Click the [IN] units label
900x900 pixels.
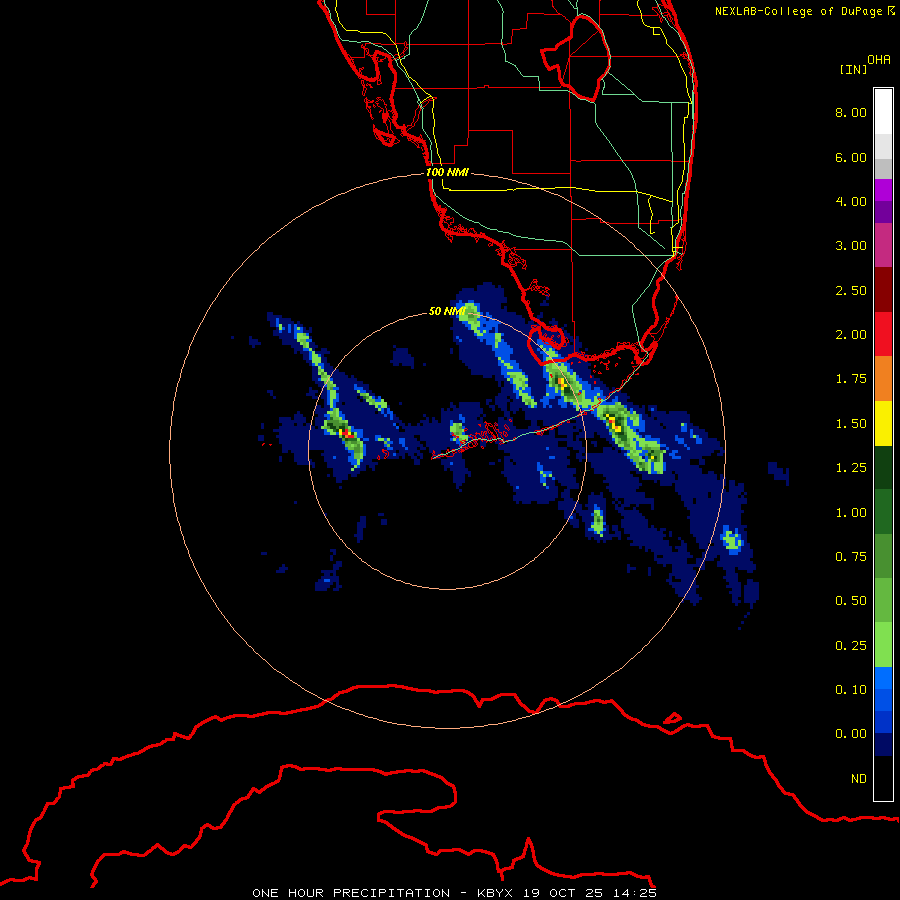pos(853,69)
